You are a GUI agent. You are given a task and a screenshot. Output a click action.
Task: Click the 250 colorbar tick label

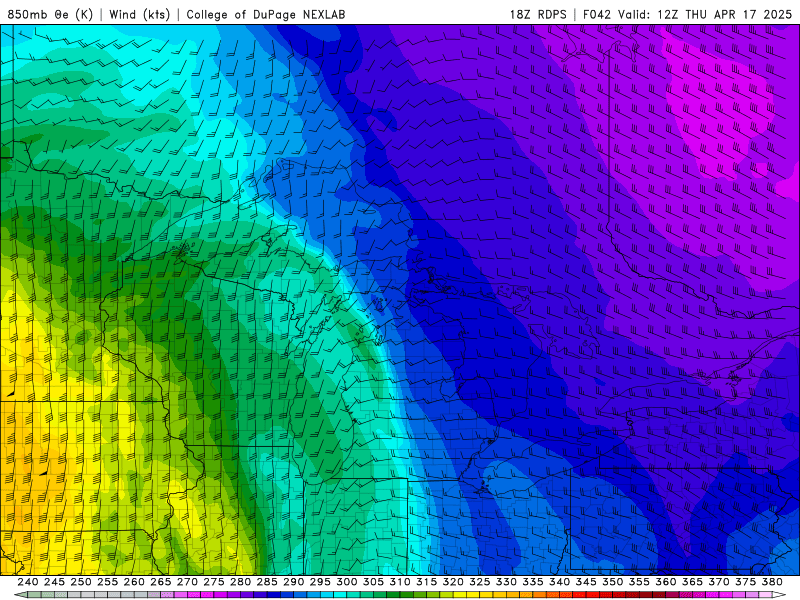click(x=81, y=582)
